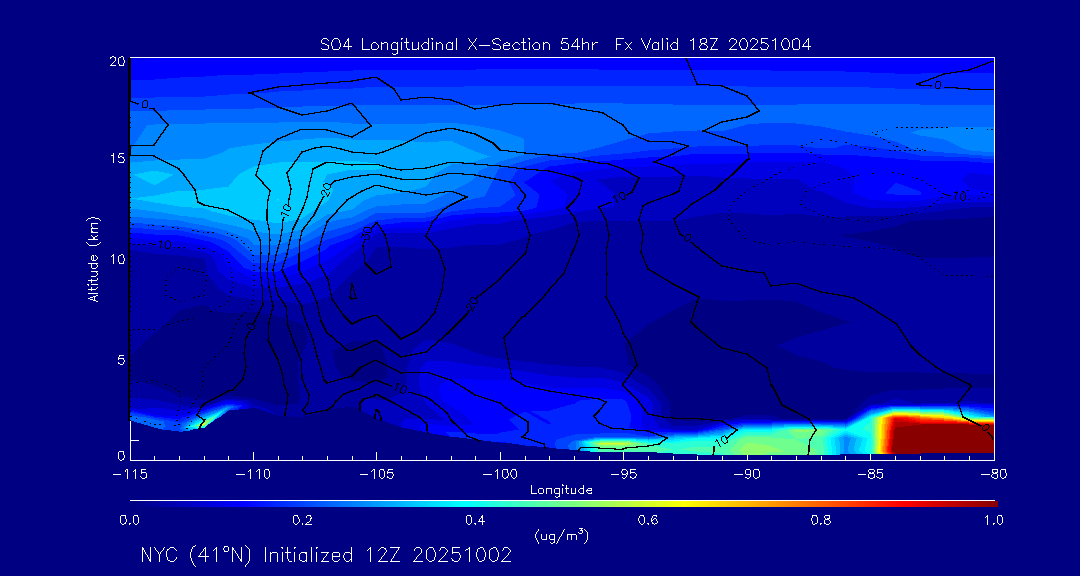
Task: Click the 'NYC (41°N) Initialized 12Z' footer text
Action: [x=326, y=555]
